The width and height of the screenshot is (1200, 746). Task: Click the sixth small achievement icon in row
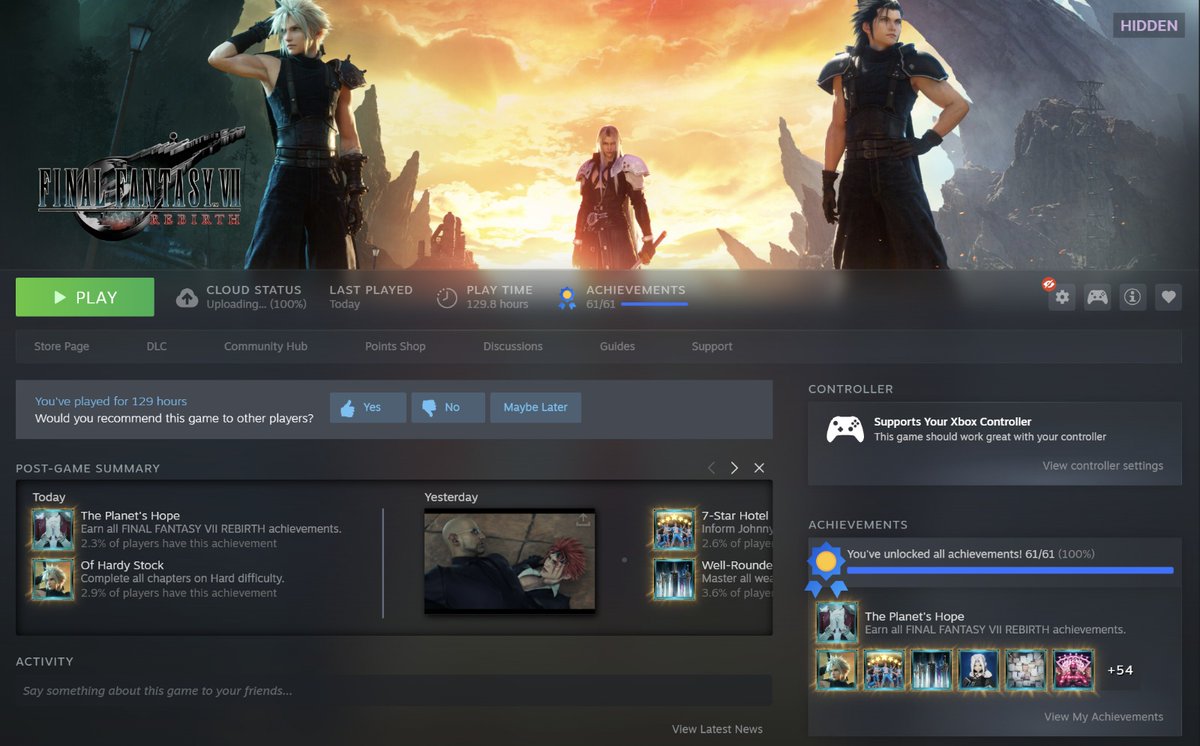1073,670
